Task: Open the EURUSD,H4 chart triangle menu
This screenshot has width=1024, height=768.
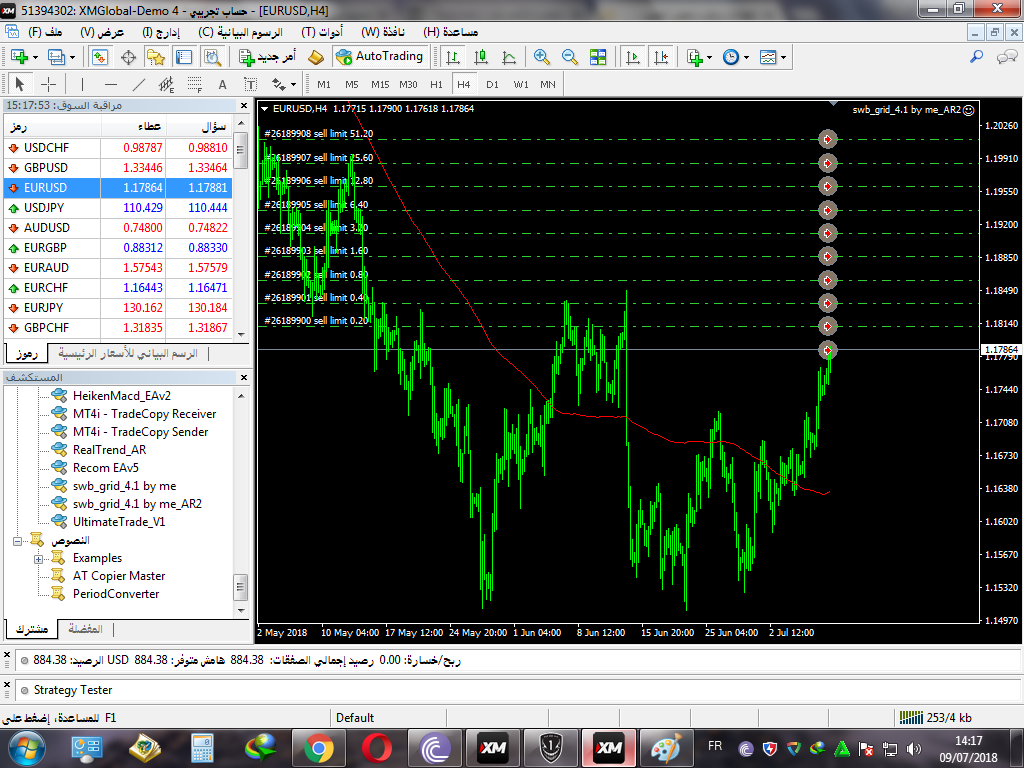Action: [x=264, y=109]
